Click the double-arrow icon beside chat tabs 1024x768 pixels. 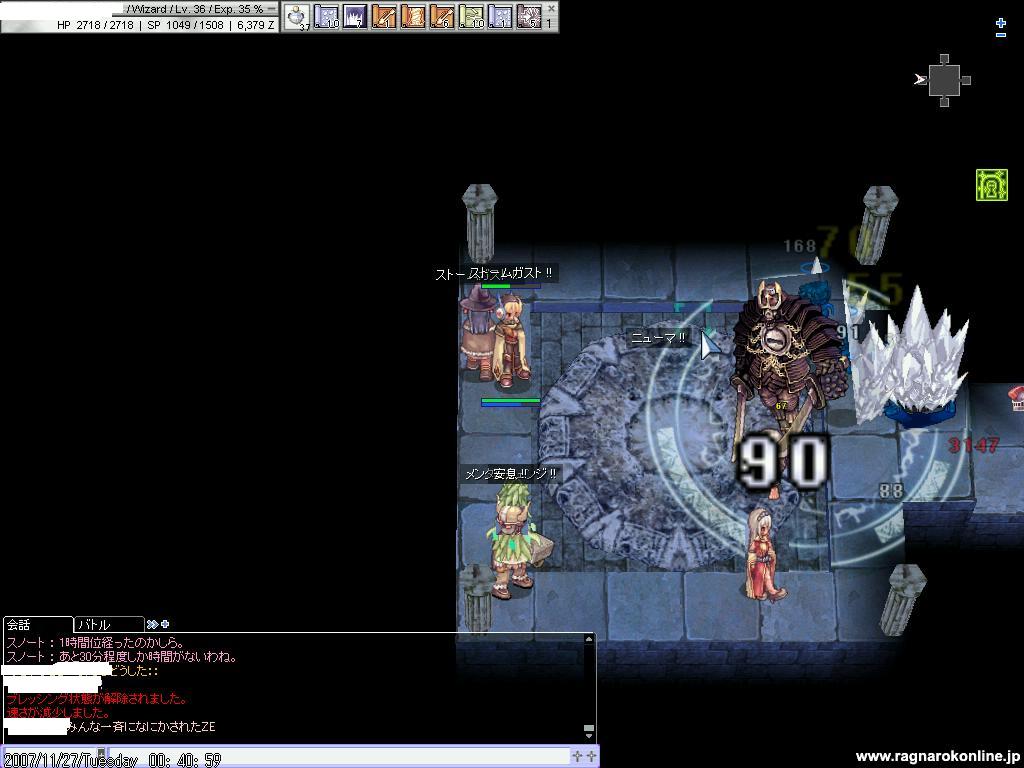152,624
